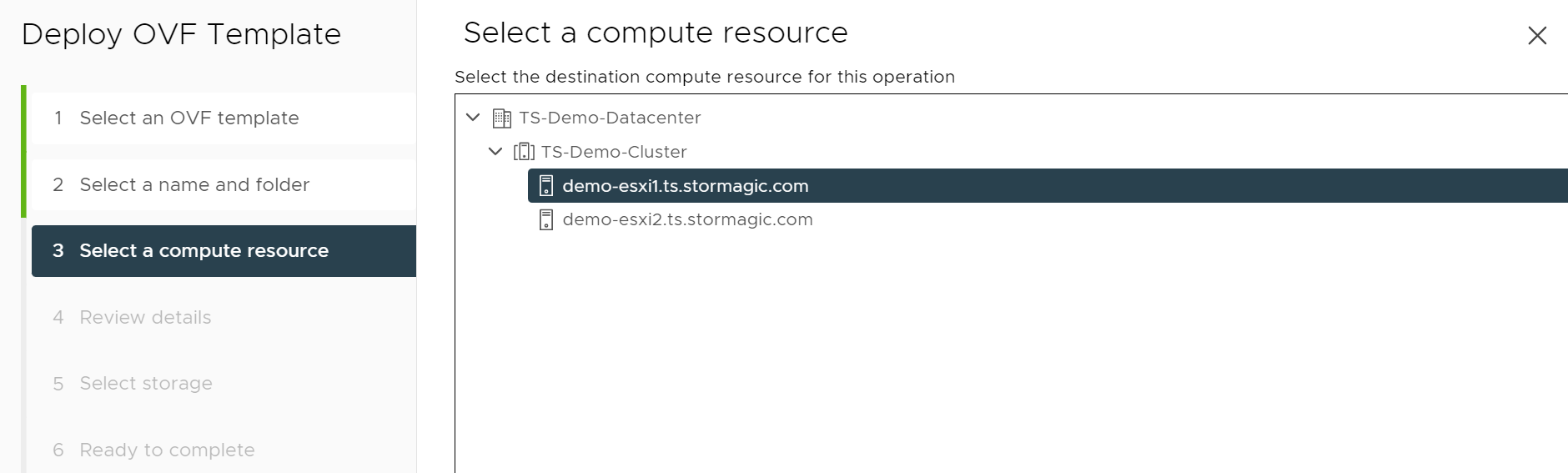Collapse the TS-Demo-Datacenter tree node
The width and height of the screenshot is (1568, 473).
tap(473, 118)
